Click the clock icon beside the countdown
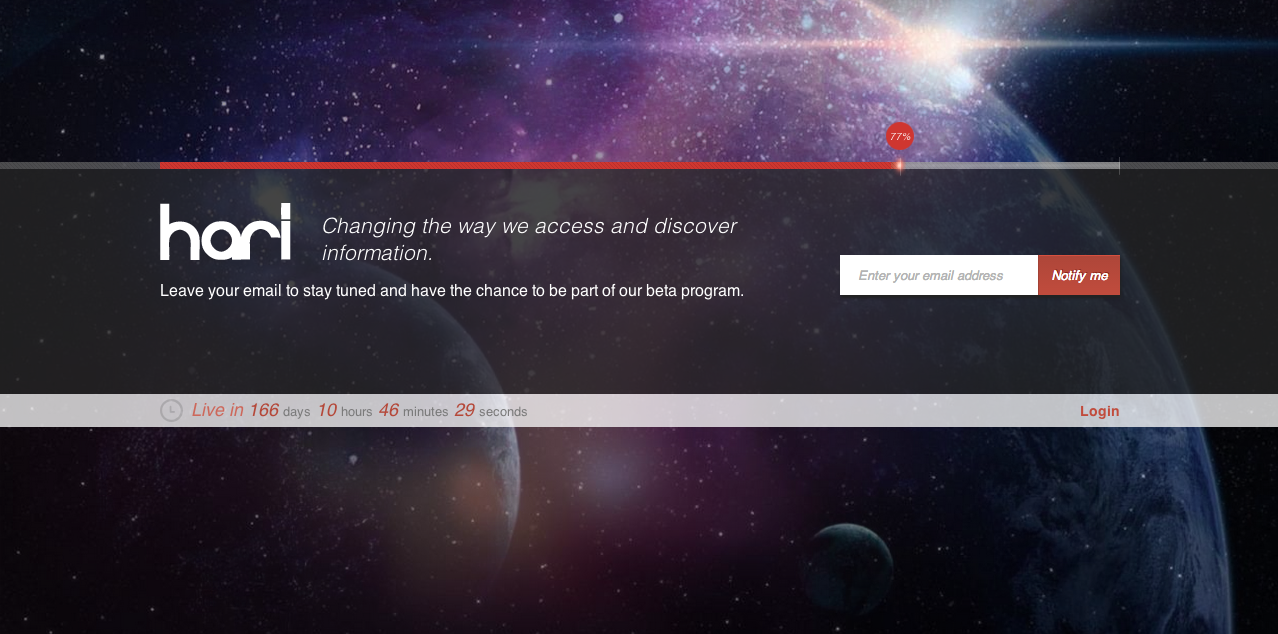This screenshot has width=1278, height=634. pos(171,410)
